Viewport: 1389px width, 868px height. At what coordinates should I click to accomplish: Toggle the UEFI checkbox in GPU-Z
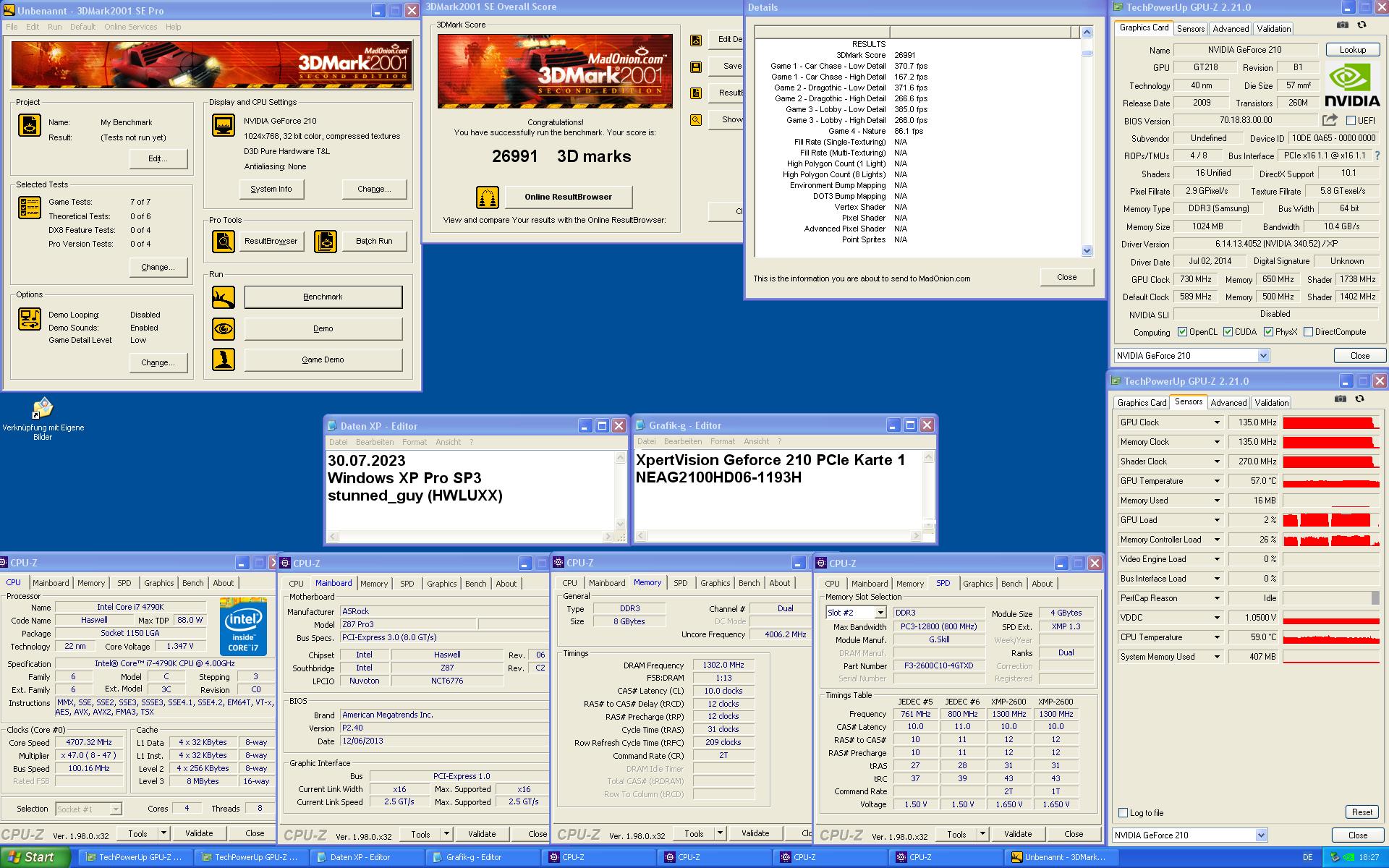(1351, 121)
